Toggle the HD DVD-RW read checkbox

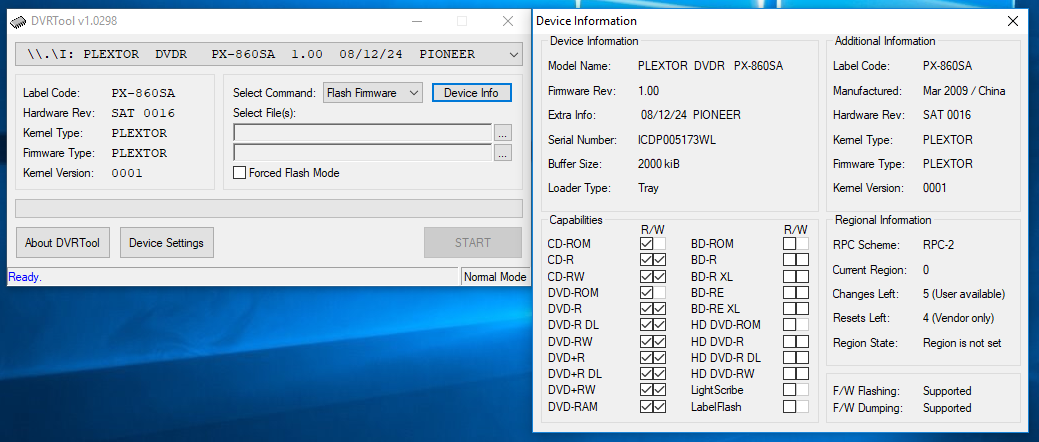[x=789, y=374]
